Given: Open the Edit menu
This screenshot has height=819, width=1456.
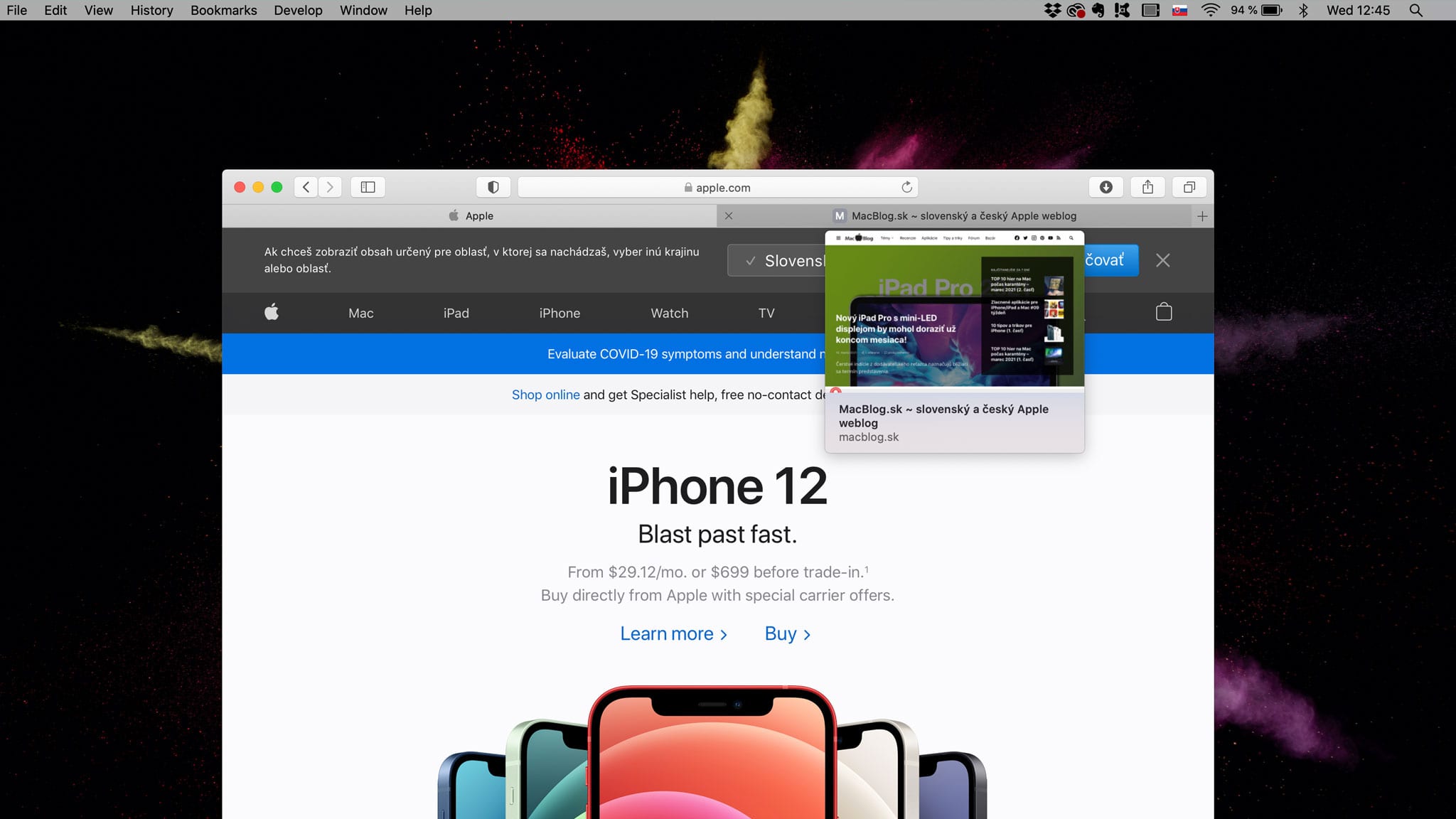Looking at the screenshot, I should click(x=55, y=10).
